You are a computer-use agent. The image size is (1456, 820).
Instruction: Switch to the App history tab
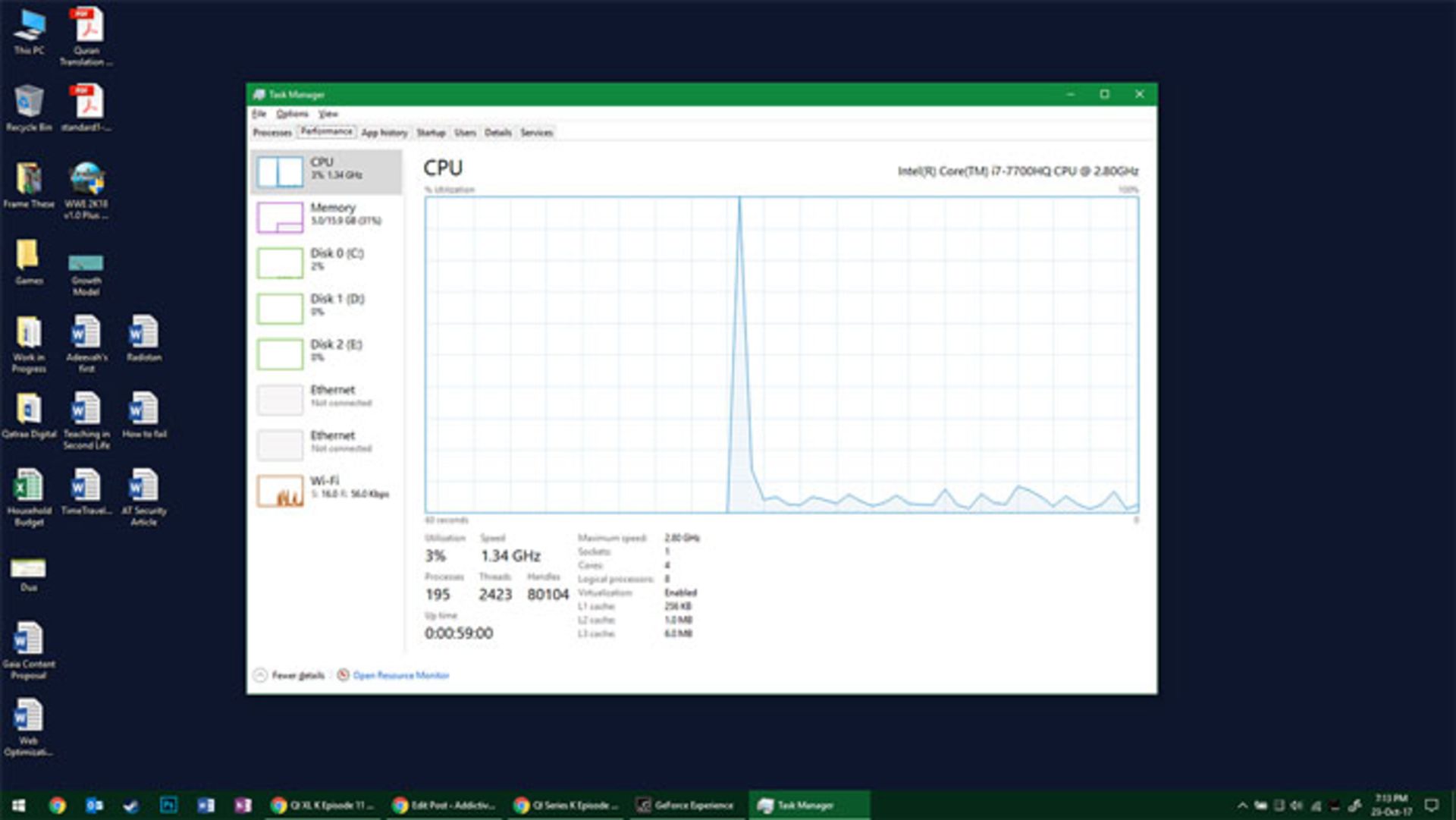point(384,133)
